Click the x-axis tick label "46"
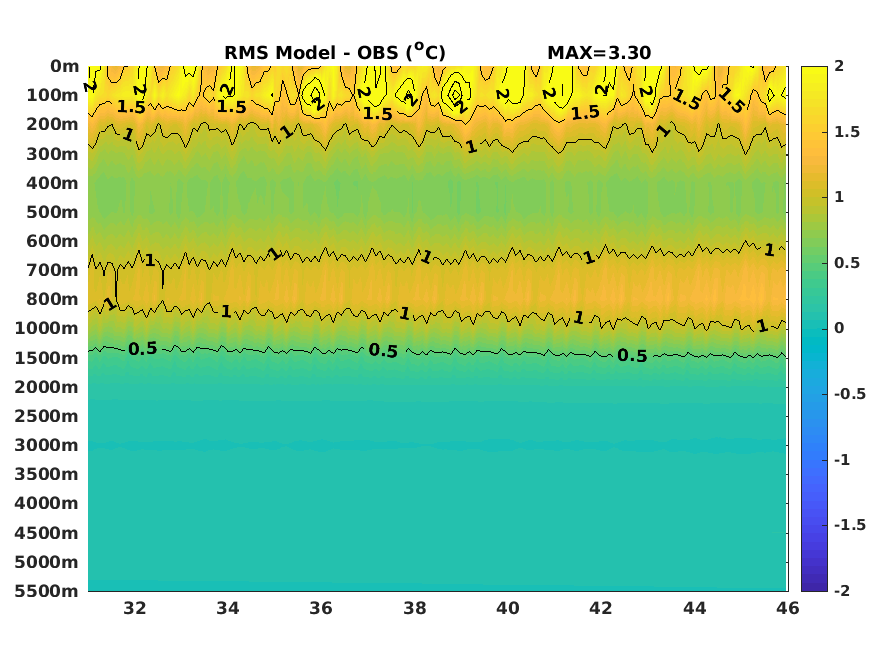The height and width of the screenshot is (656, 875). point(787,608)
